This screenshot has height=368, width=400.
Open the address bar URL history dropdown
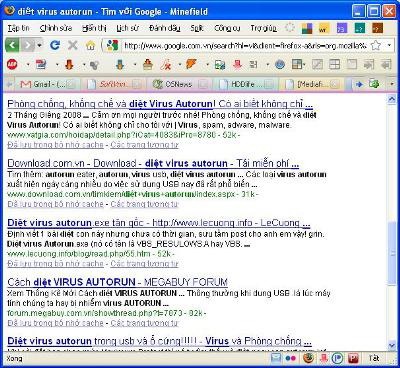[x=390, y=45]
